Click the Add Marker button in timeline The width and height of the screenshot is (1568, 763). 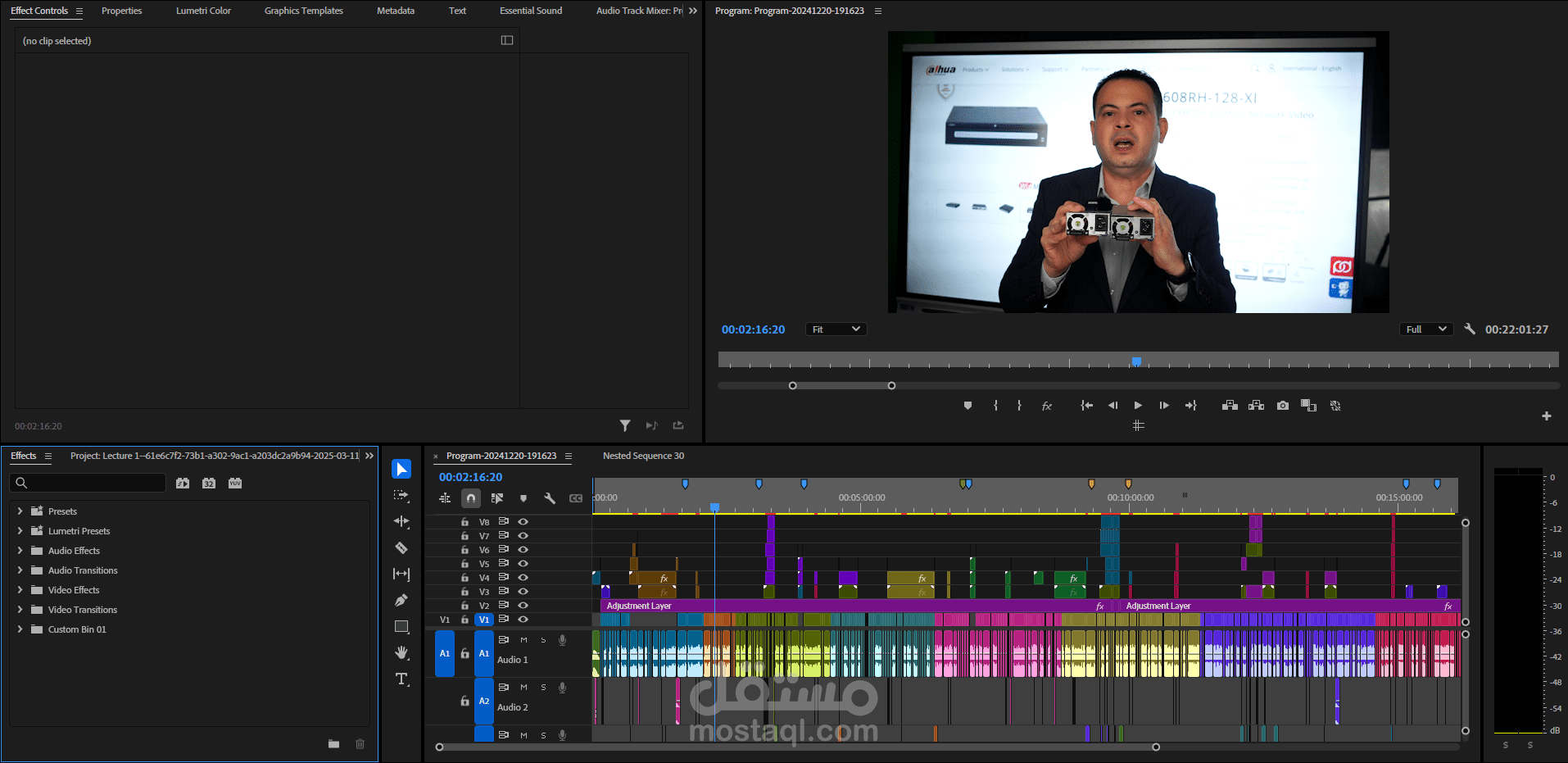point(523,498)
